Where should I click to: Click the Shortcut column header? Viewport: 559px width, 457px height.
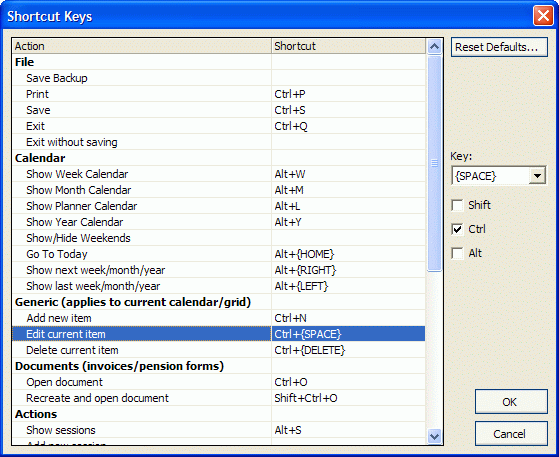click(349, 46)
